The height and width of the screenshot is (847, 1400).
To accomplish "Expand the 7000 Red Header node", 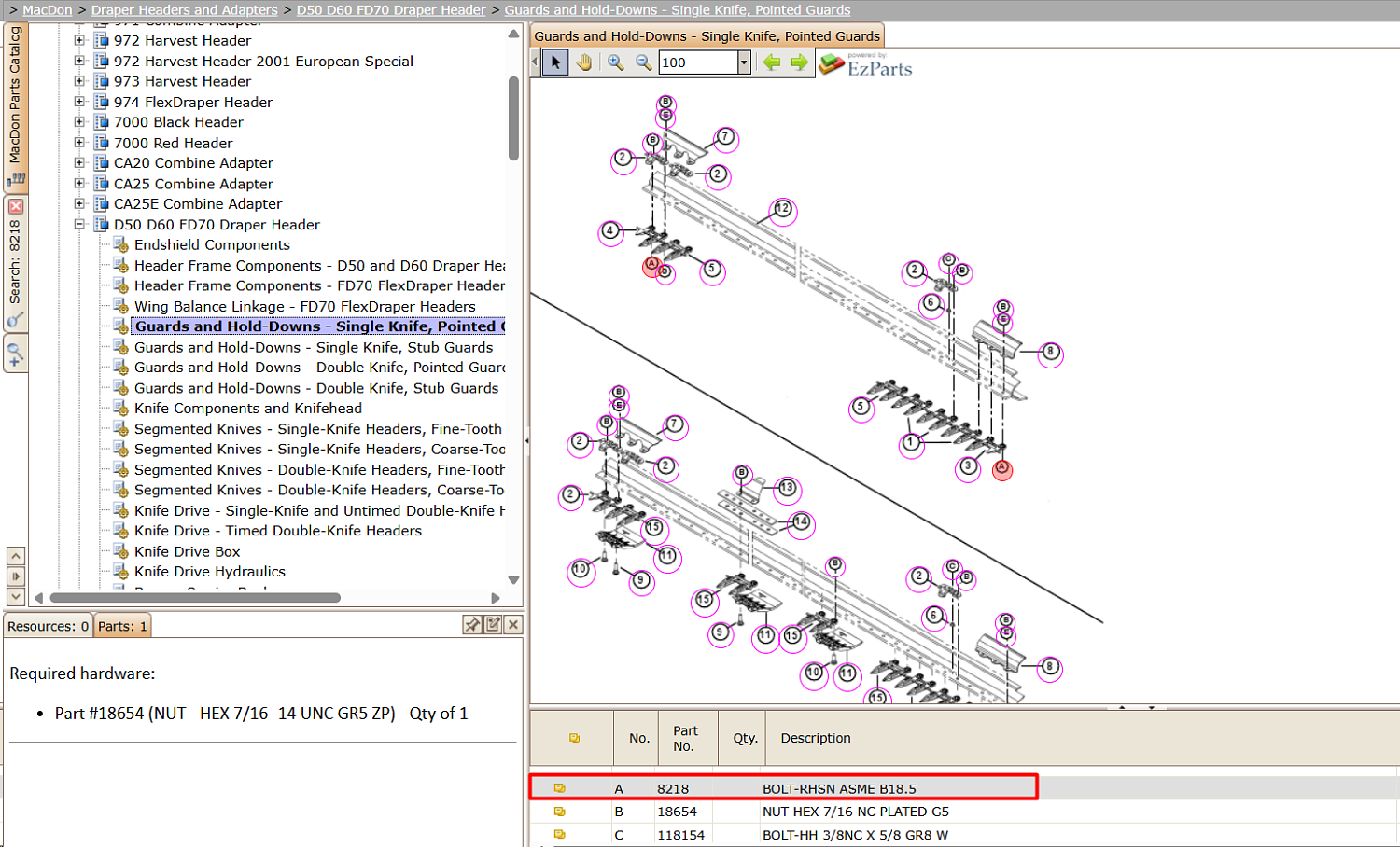I will tap(79, 143).
